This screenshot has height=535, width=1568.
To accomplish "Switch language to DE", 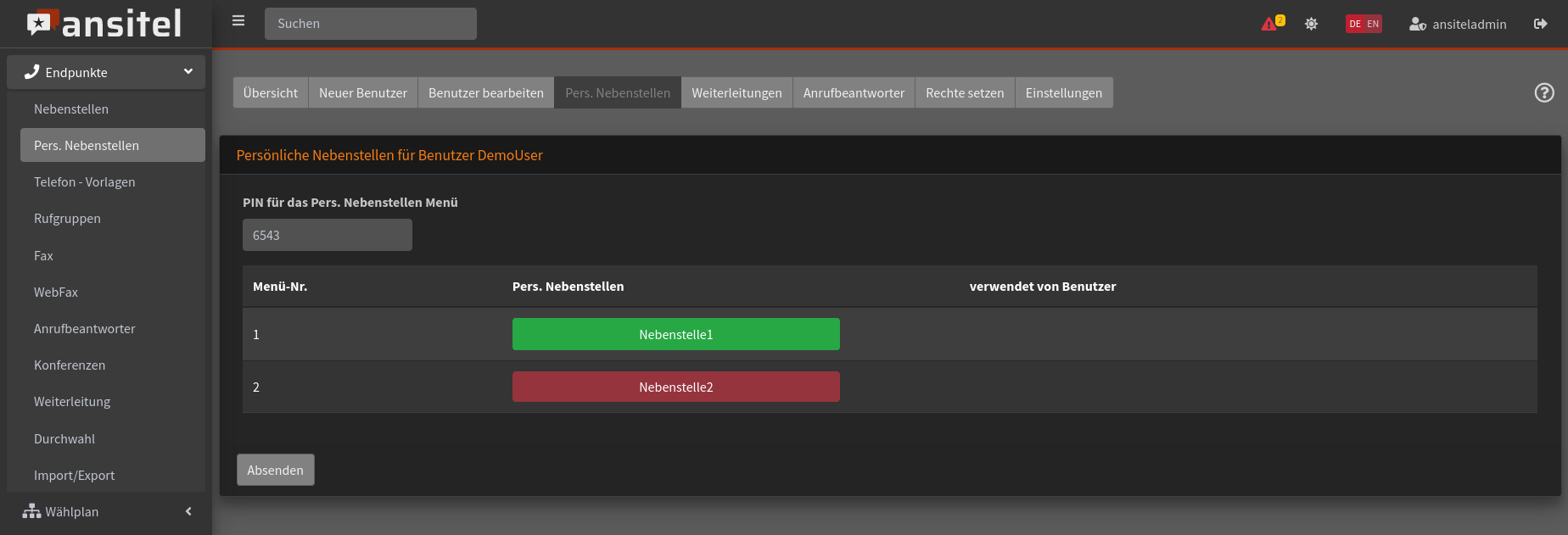I will (1355, 24).
